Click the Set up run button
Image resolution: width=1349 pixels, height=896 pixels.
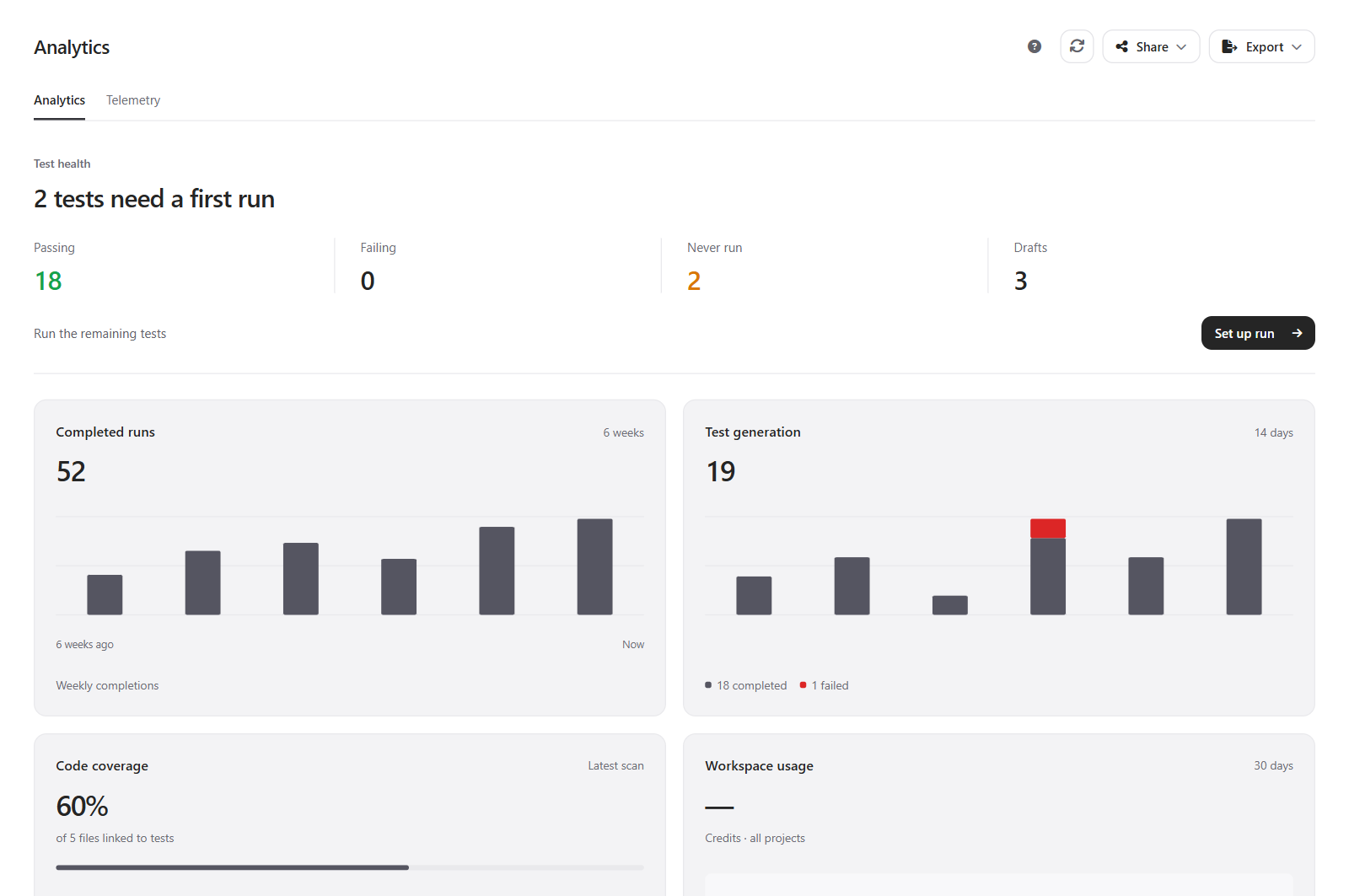[x=1258, y=333]
